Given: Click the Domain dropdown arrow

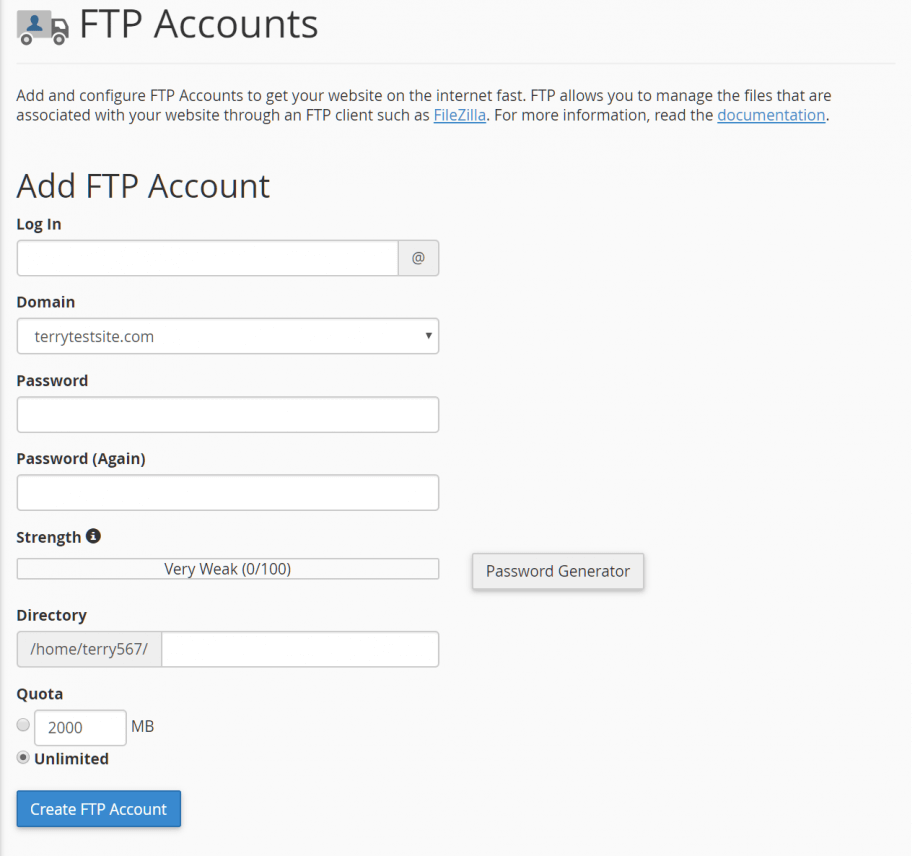Looking at the screenshot, I should pyautogui.click(x=428, y=336).
